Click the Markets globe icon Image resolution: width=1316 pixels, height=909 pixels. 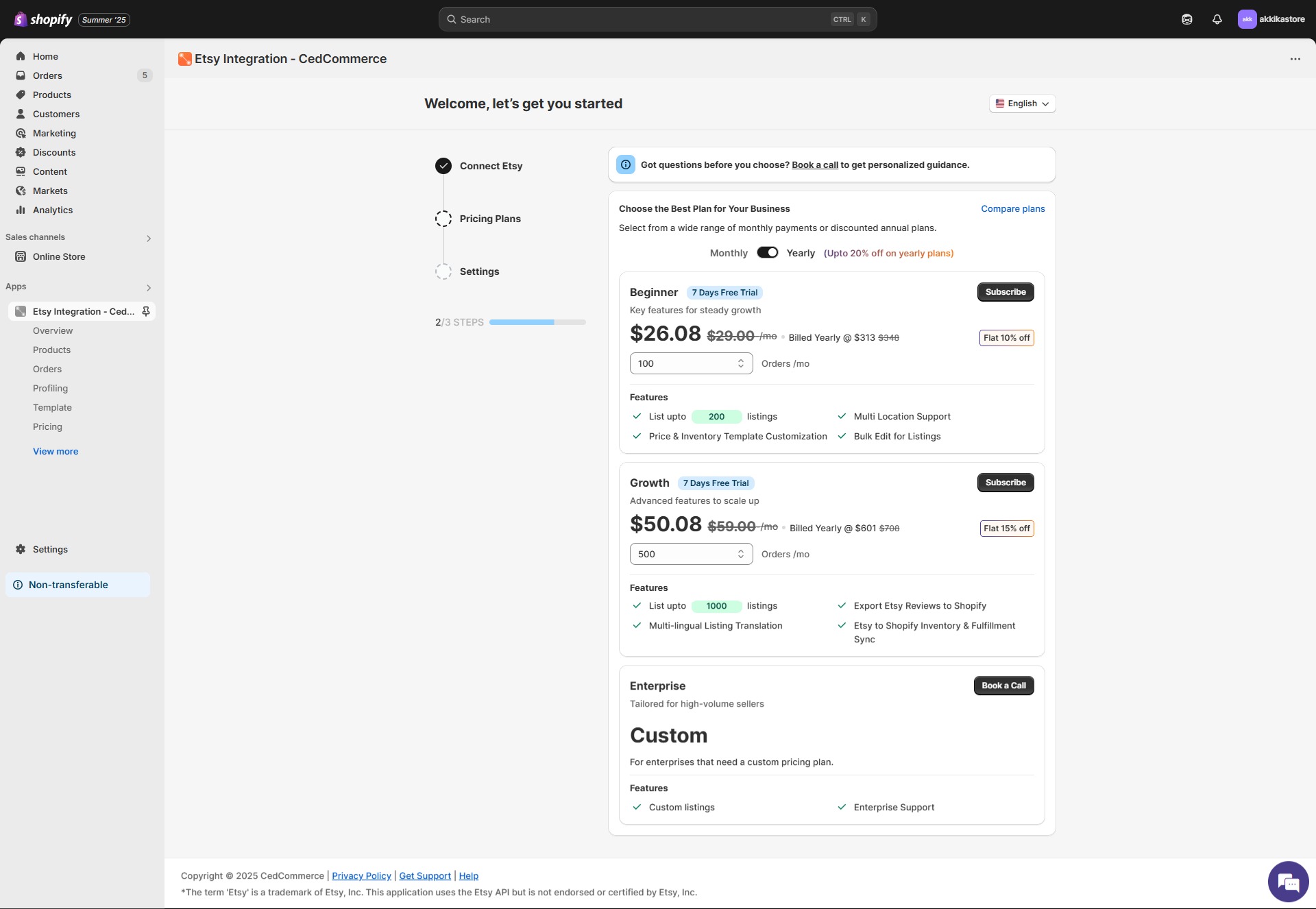(x=21, y=191)
